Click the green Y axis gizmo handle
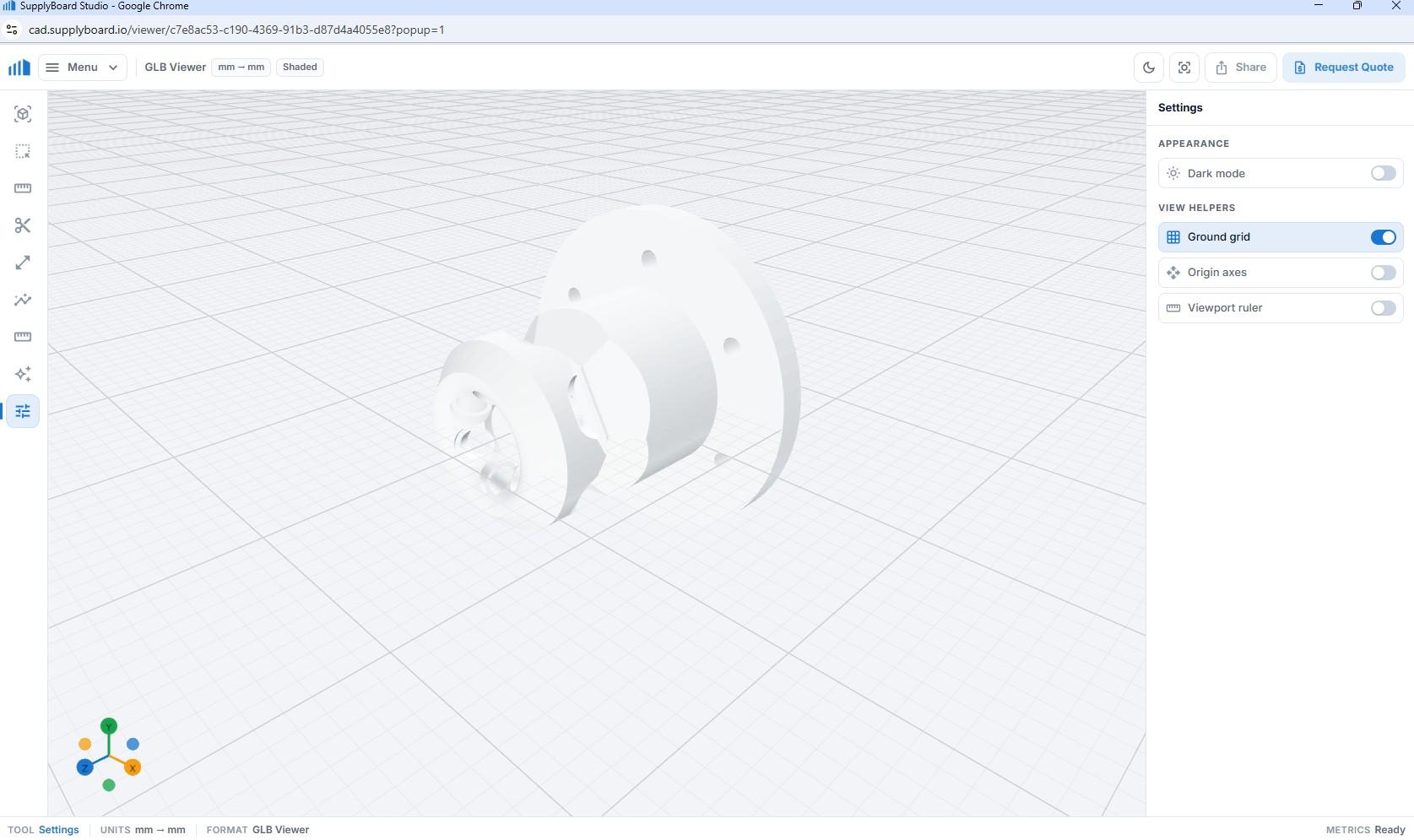1414x840 pixels. [x=108, y=726]
